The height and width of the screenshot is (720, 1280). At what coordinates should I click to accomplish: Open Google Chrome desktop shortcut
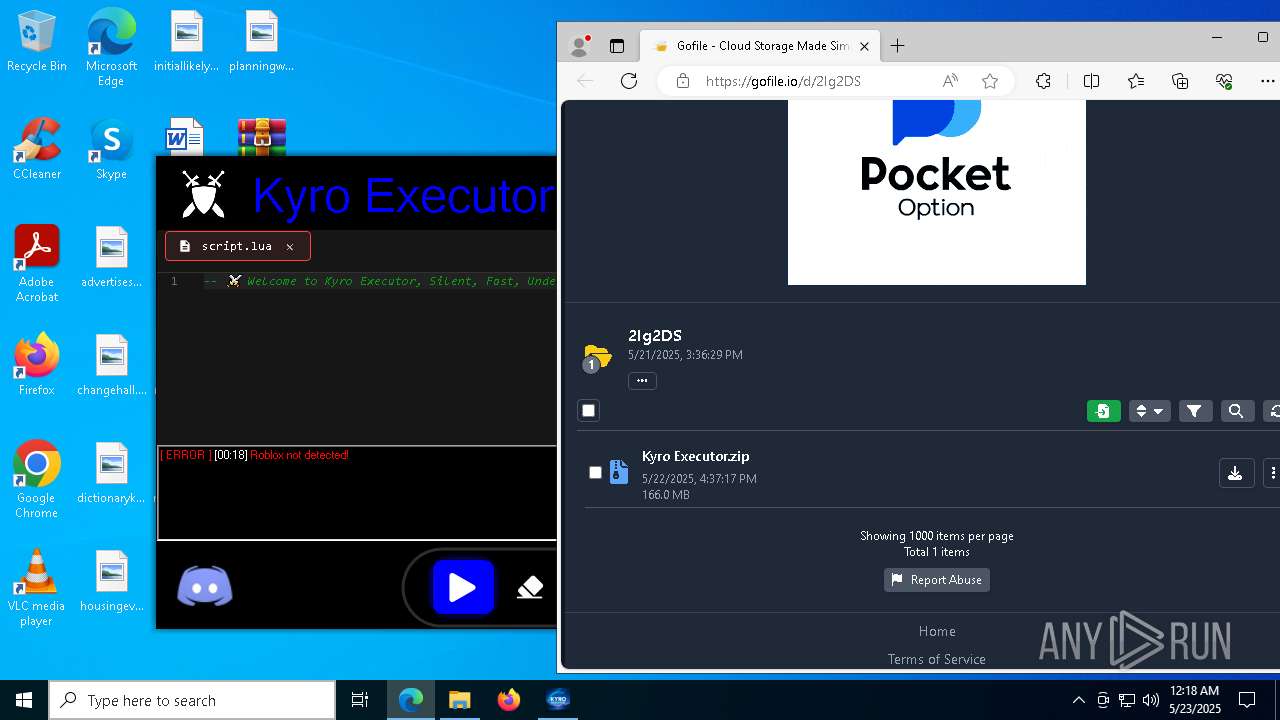point(37,480)
